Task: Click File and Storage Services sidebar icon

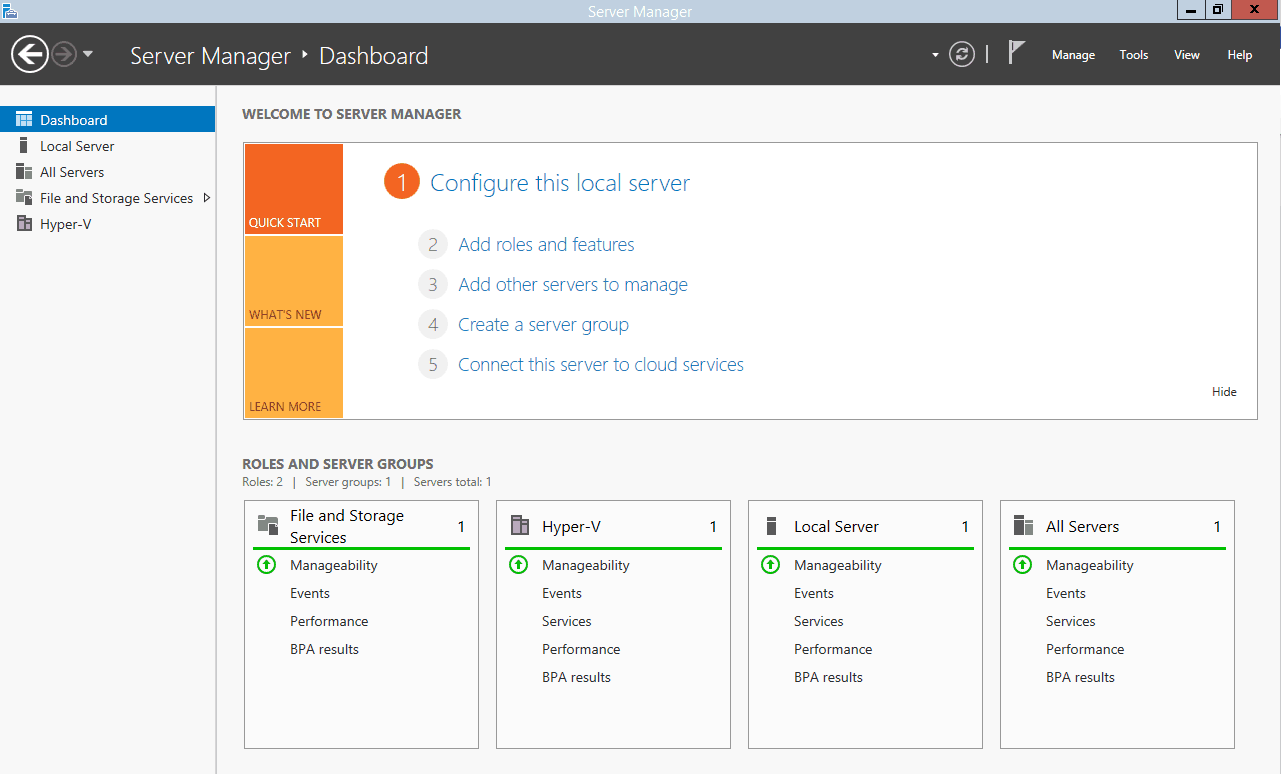Action: click(24, 198)
